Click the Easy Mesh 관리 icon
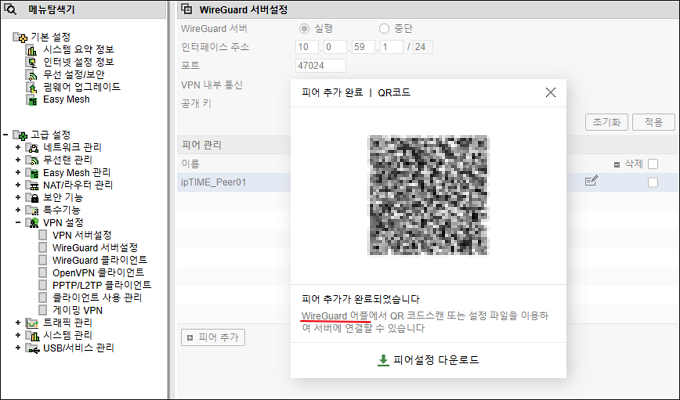This screenshot has height=400, width=680. pos(32,173)
